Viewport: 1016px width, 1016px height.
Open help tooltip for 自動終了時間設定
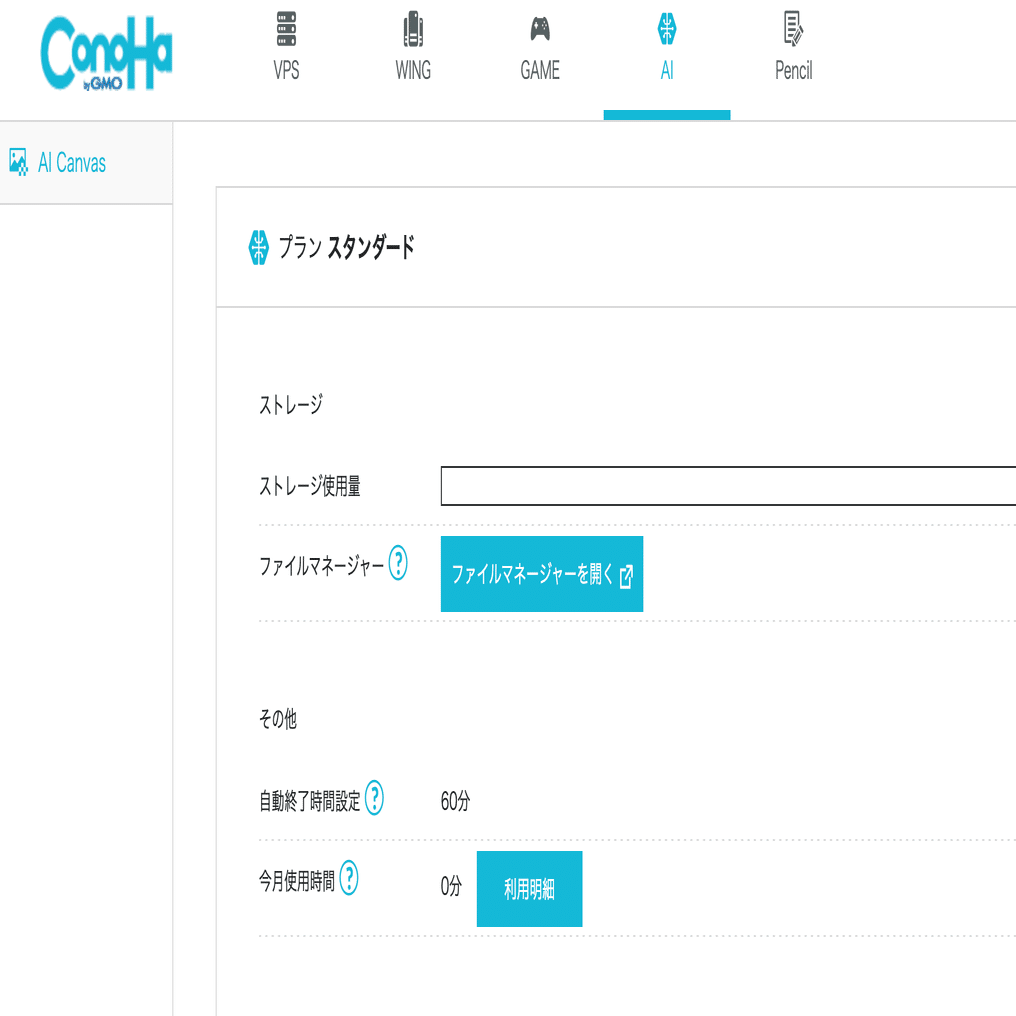tap(374, 798)
